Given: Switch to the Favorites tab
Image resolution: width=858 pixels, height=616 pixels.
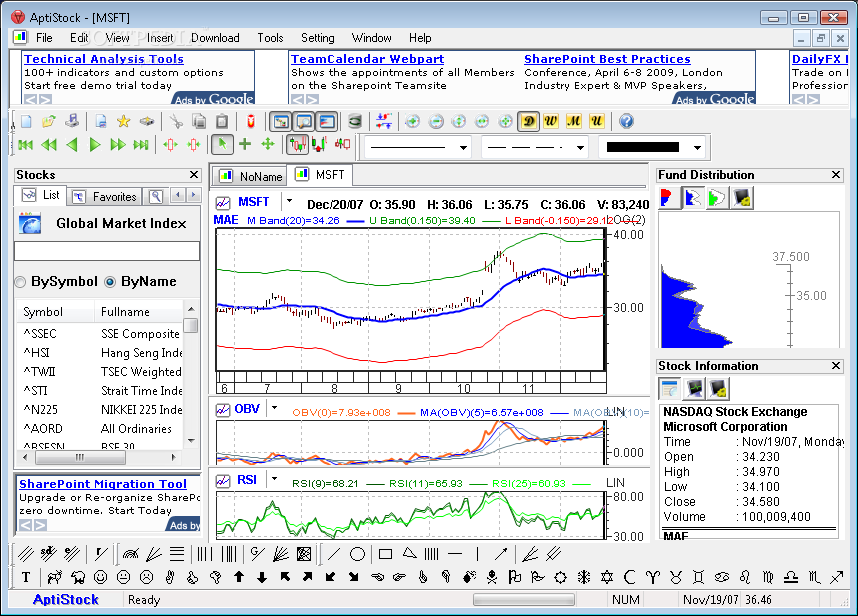Looking at the screenshot, I should 105,196.
